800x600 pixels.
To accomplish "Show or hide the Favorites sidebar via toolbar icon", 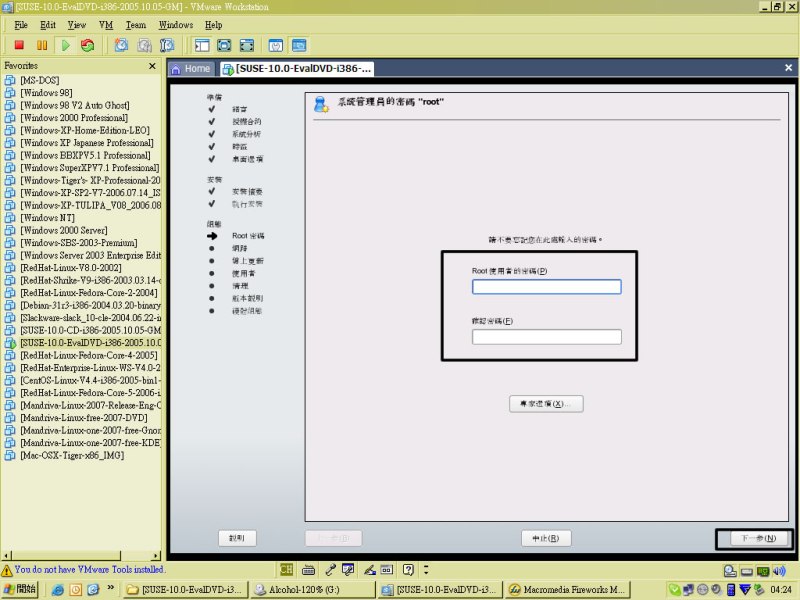I will [x=202, y=45].
